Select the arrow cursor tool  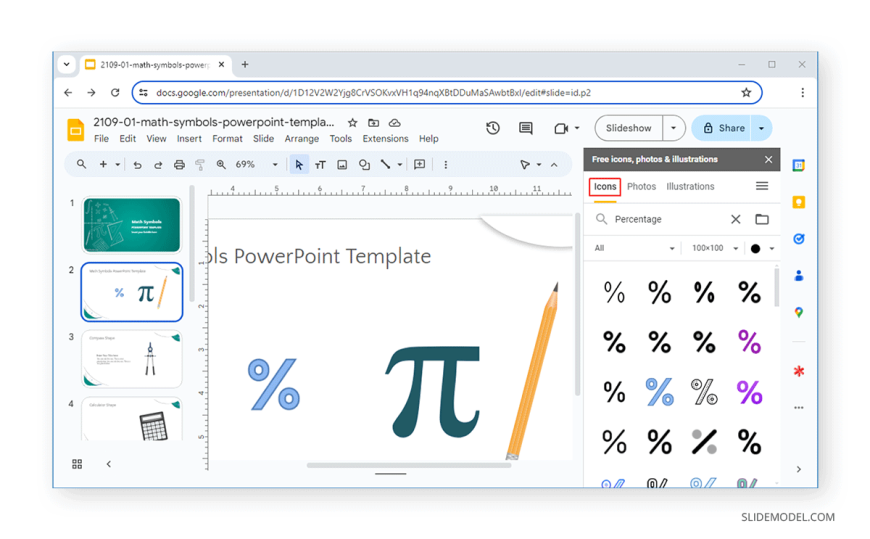299,165
